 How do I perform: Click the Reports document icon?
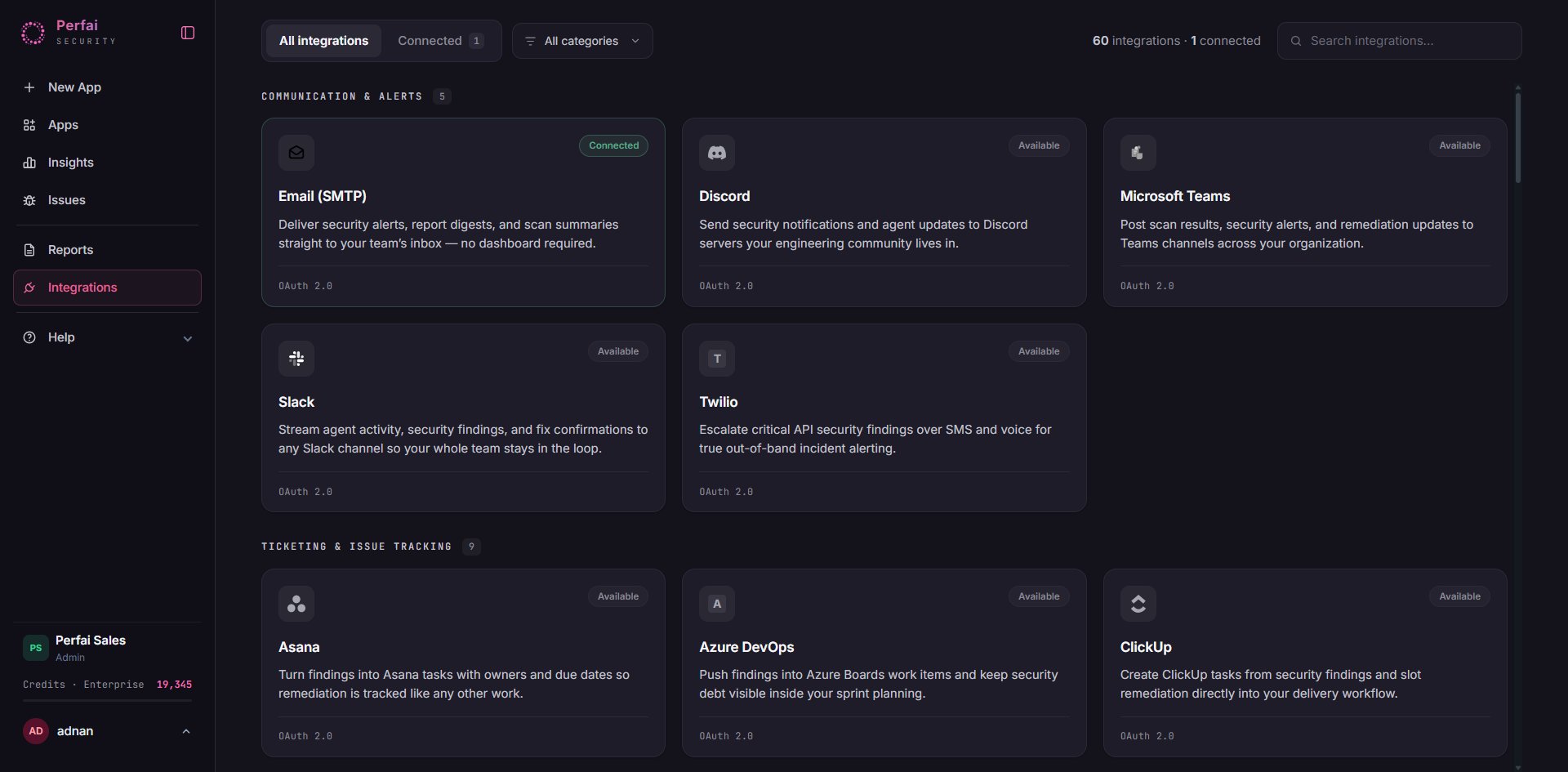click(x=29, y=250)
